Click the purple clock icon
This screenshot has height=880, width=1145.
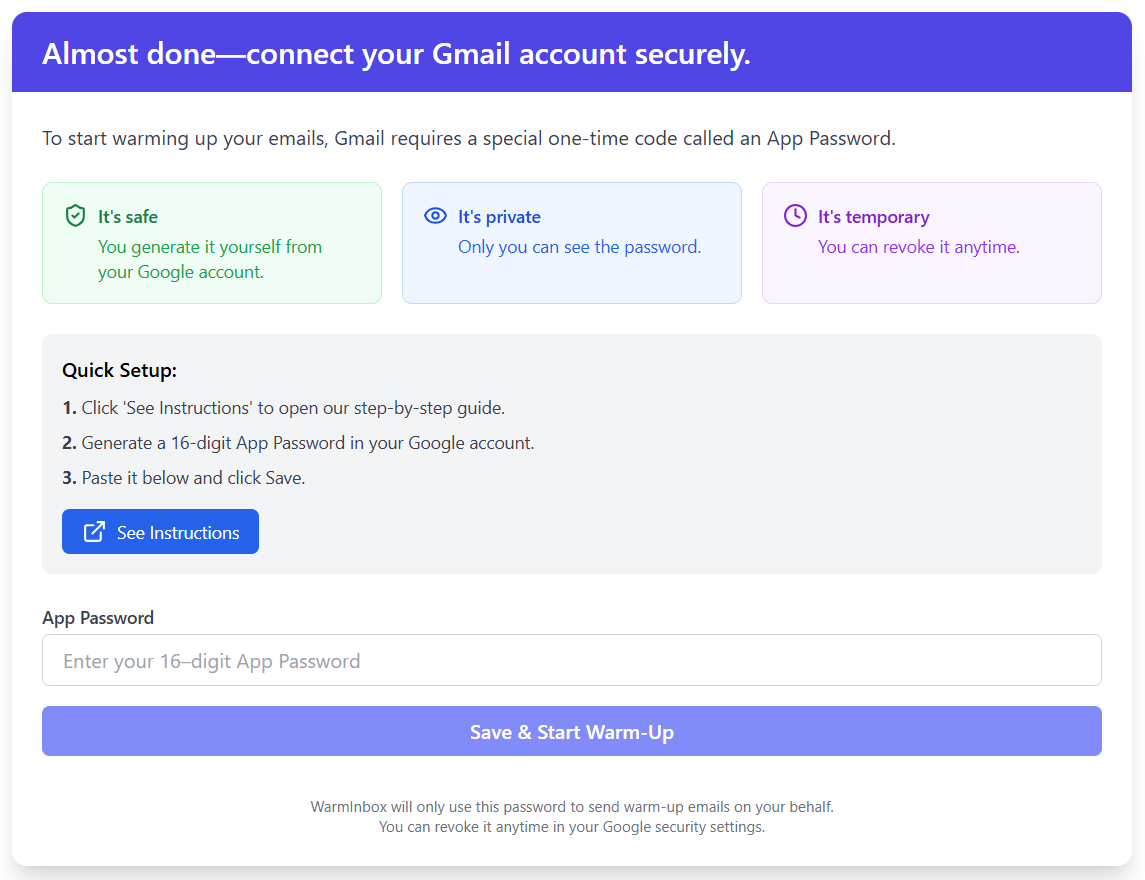click(795, 215)
